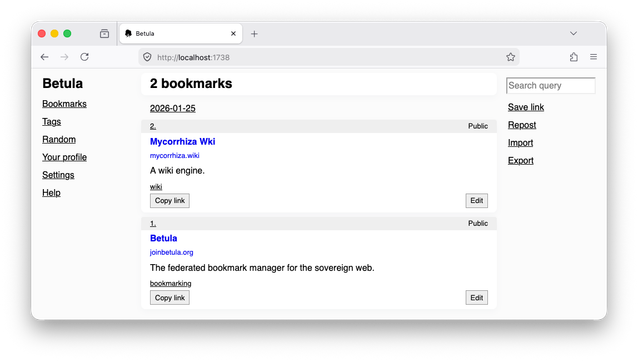Viewport: 638px width, 361px height.
Task: Open the Tags page
Action: [x=51, y=122]
